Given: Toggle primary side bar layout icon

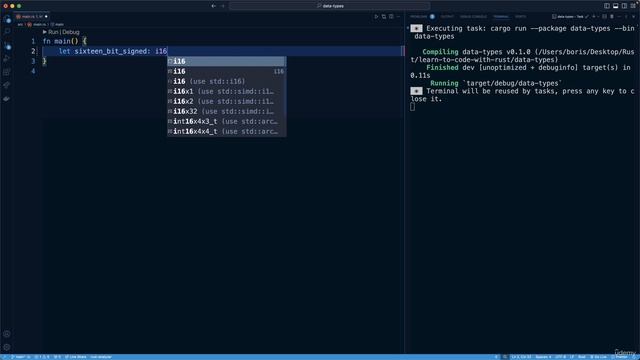Looking at the screenshot, I should (x=607, y=6).
